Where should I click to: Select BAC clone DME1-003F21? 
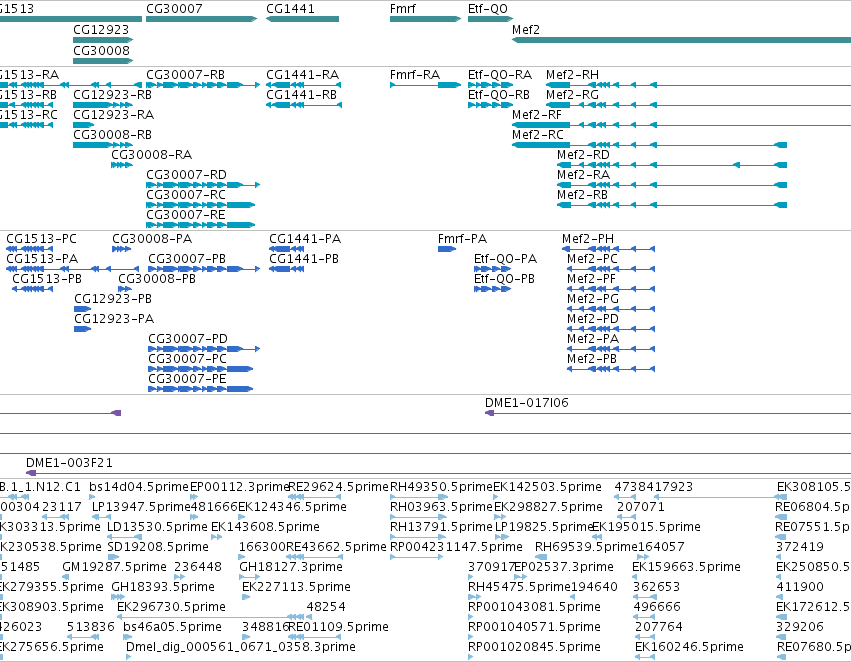click(69, 463)
